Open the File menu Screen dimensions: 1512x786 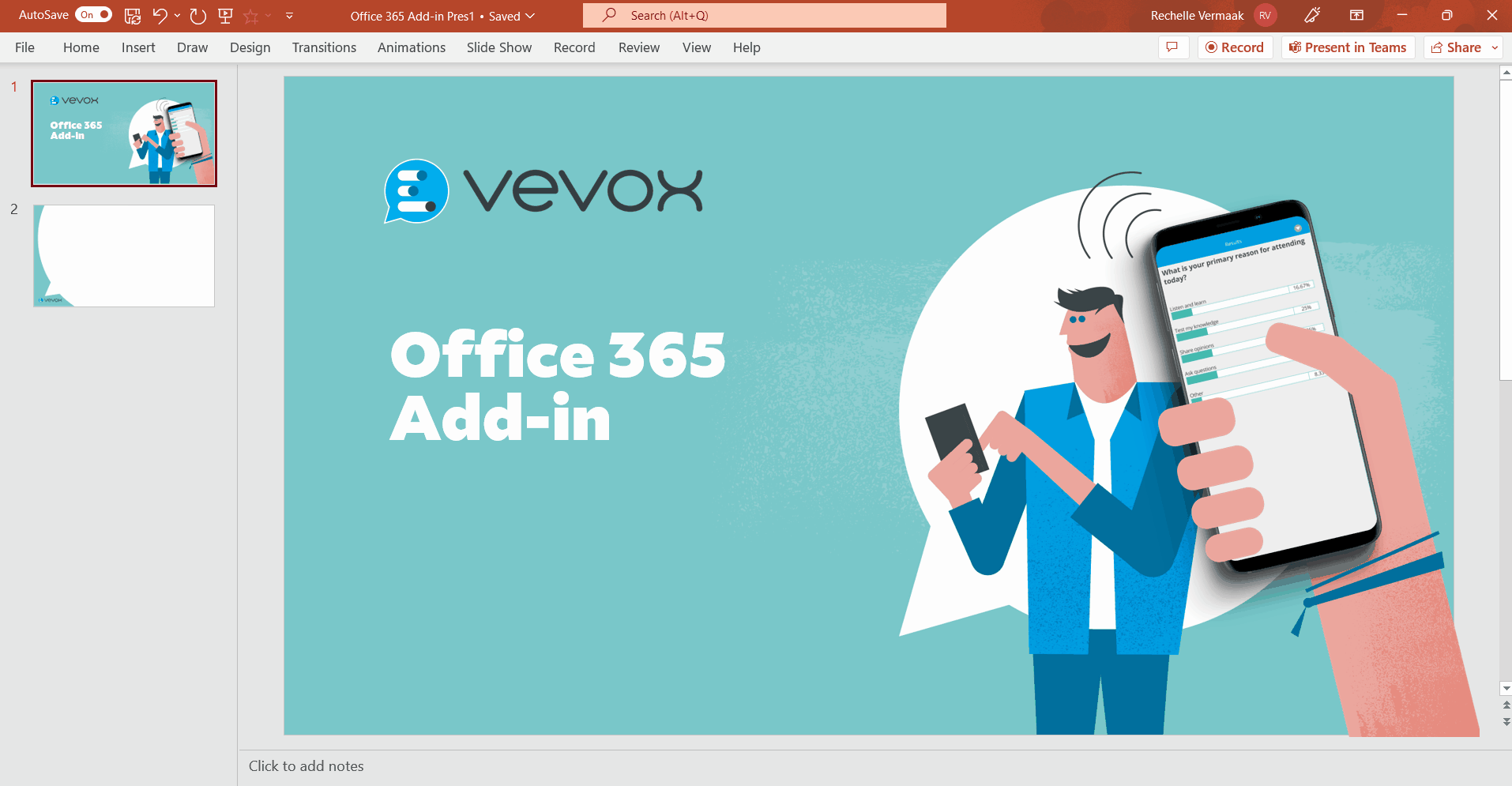click(x=24, y=47)
